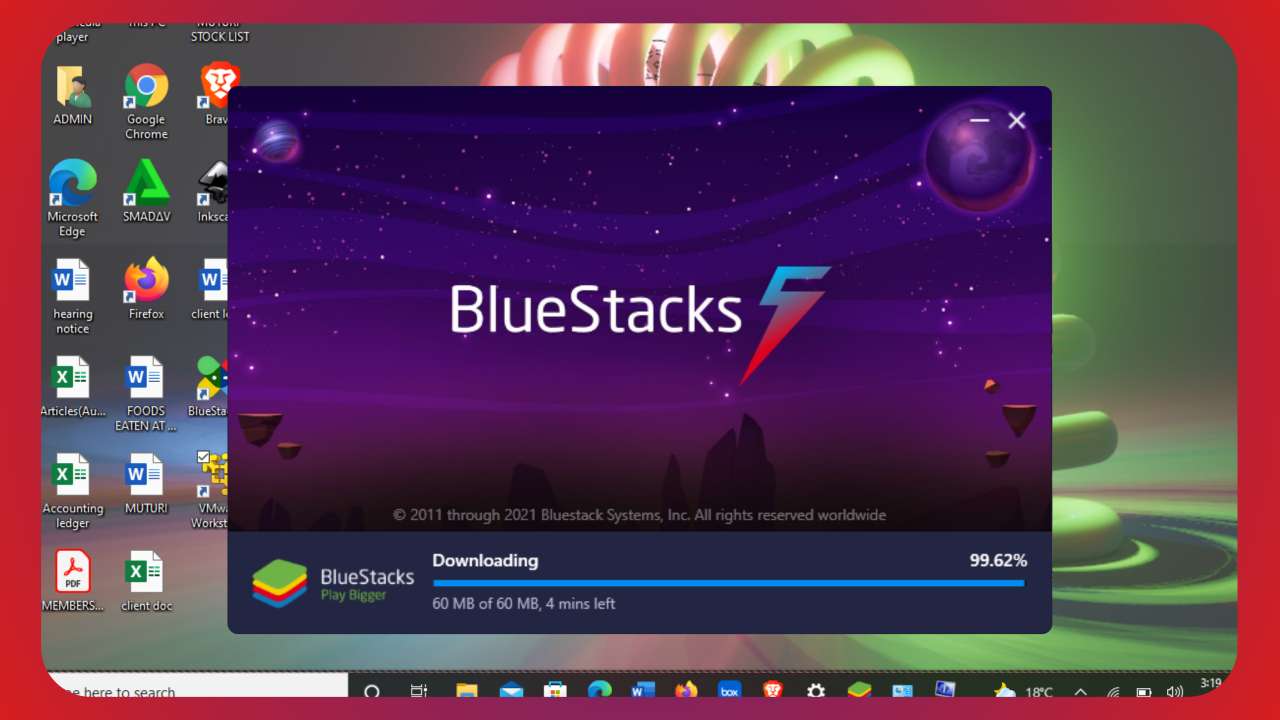Open Windows Settings from the taskbar
Image resolution: width=1280 pixels, height=720 pixels.
(816, 691)
